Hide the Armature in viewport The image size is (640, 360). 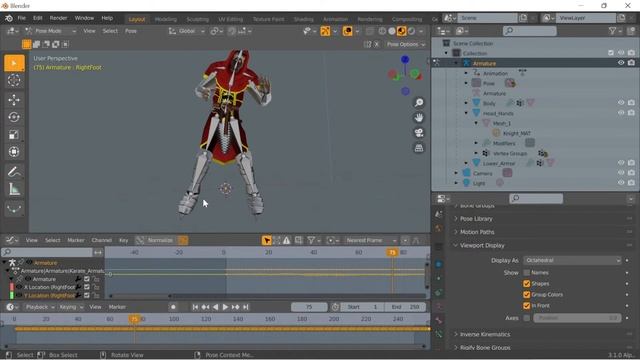tap(621, 63)
